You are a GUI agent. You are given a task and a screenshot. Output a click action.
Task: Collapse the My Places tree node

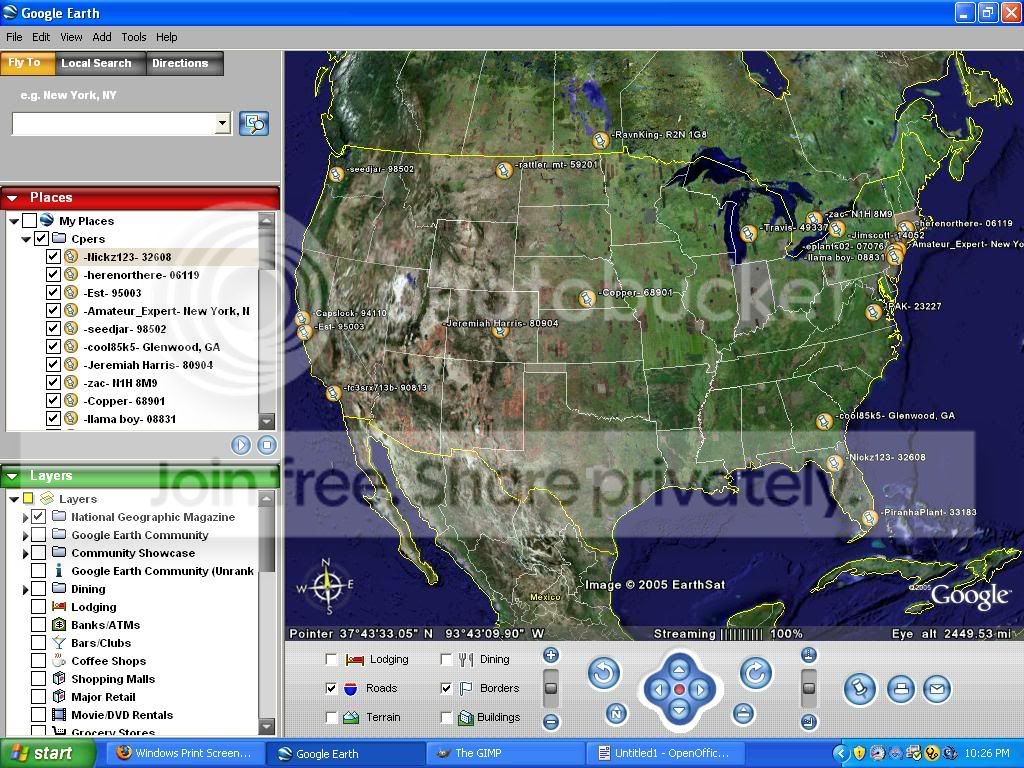pos(14,221)
